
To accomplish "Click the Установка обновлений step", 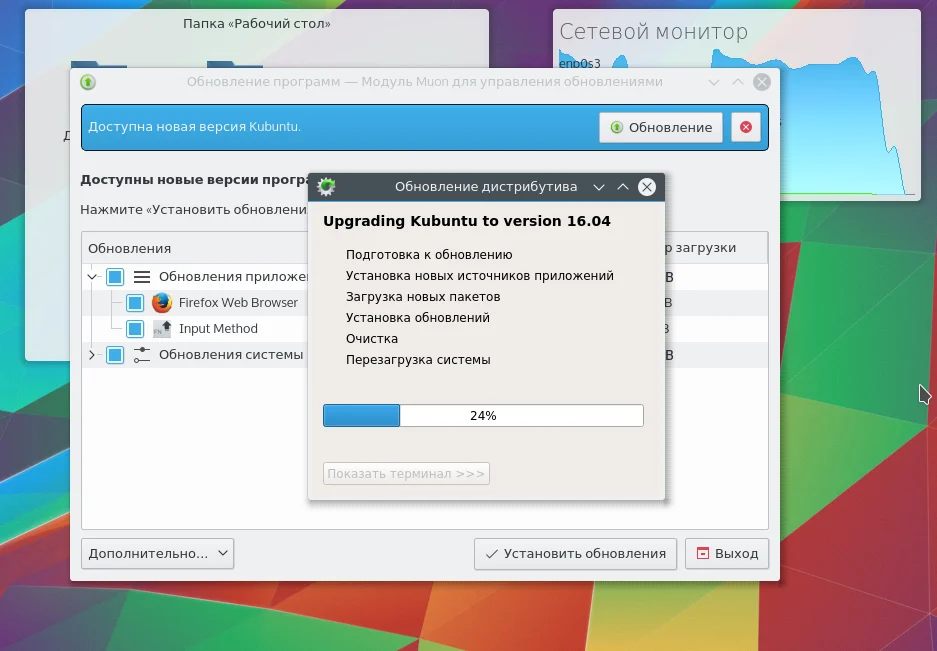I will point(418,317).
